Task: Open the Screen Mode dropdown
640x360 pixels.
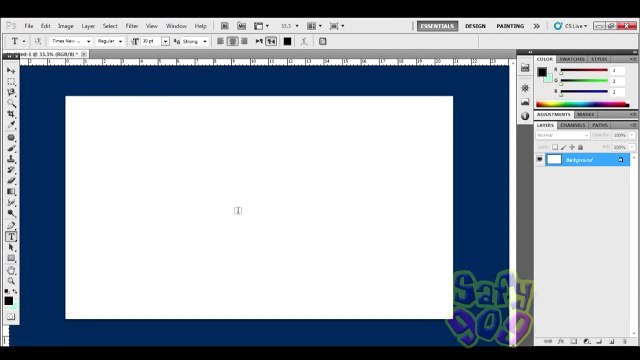Action: pyautogui.click(x=337, y=26)
